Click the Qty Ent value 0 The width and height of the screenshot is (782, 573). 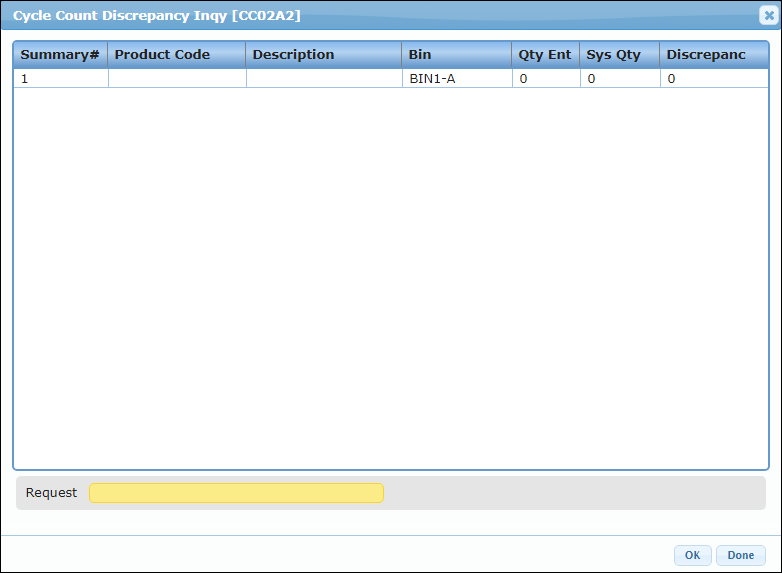click(x=545, y=78)
